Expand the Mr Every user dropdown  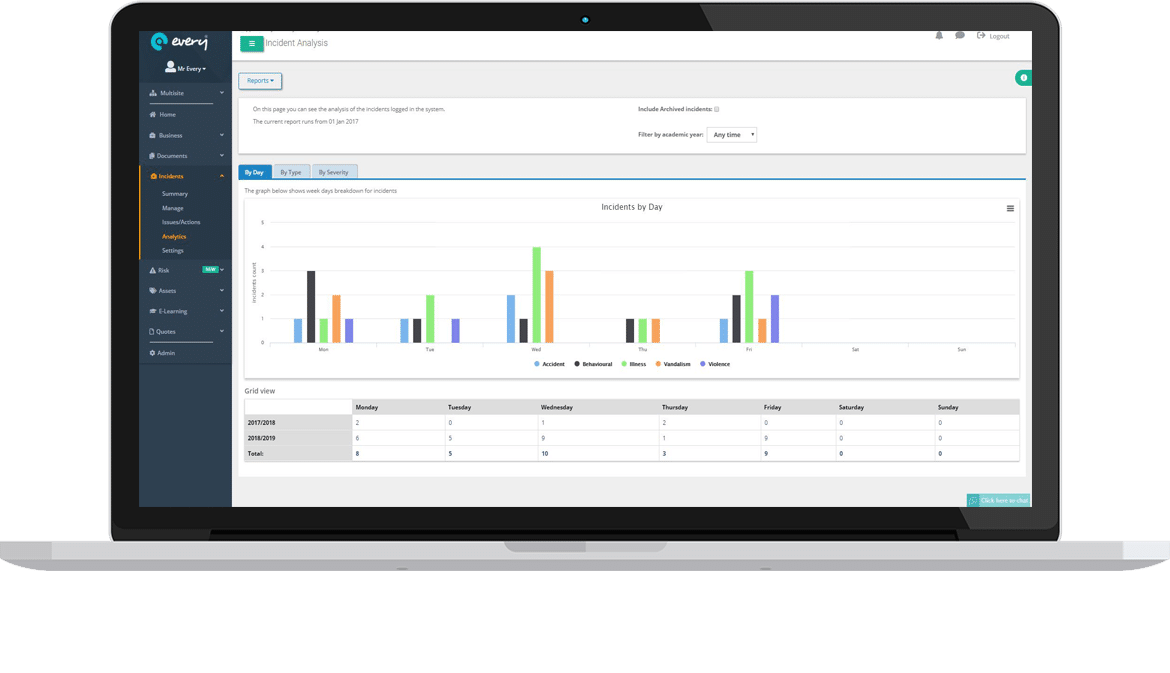[x=186, y=69]
